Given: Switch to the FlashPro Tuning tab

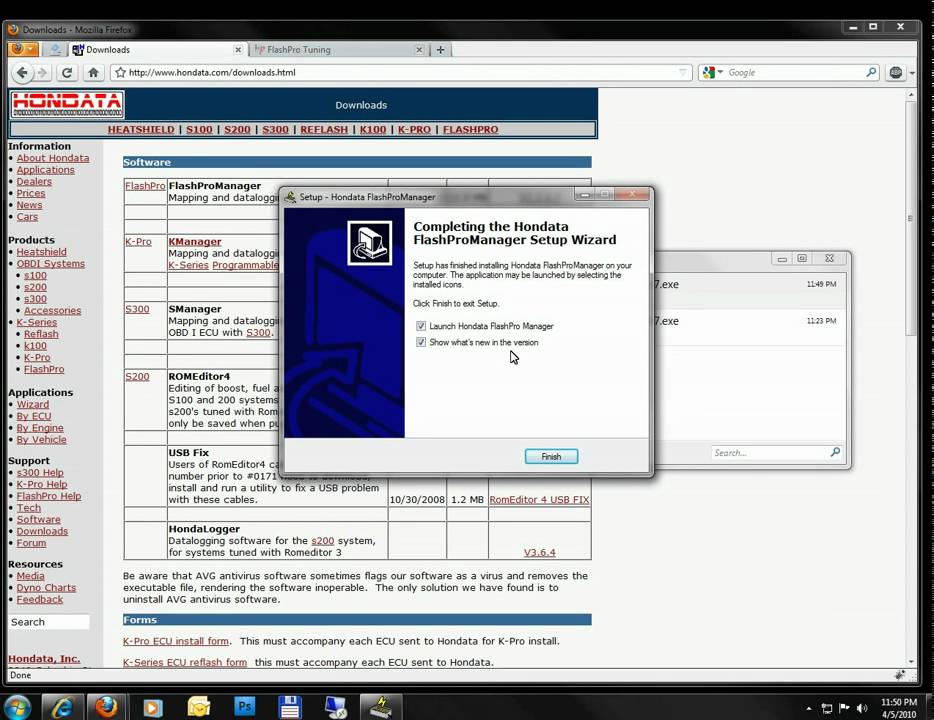Looking at the screenshot, I should 338,50.
